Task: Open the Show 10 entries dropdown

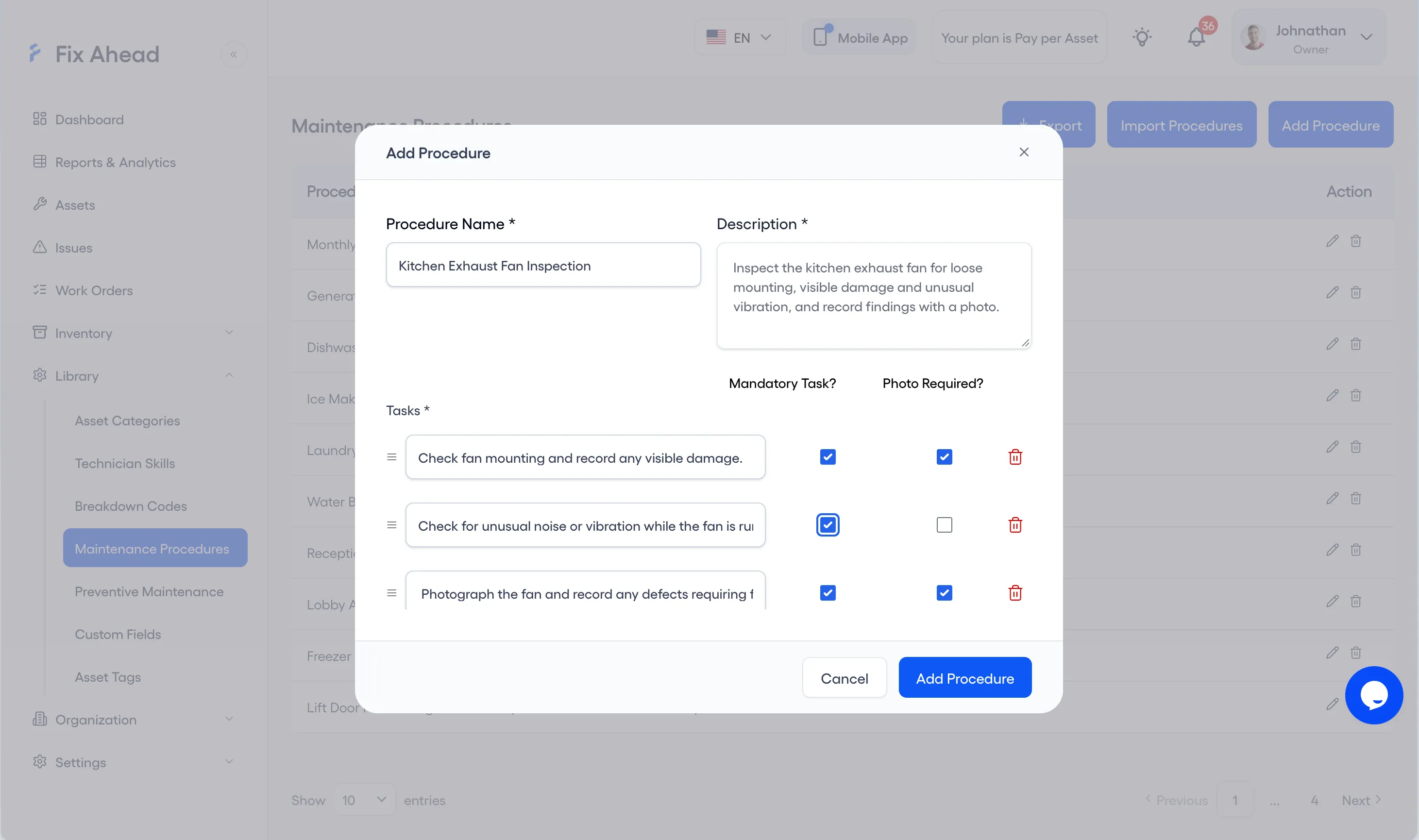Action: click(365, 799)
